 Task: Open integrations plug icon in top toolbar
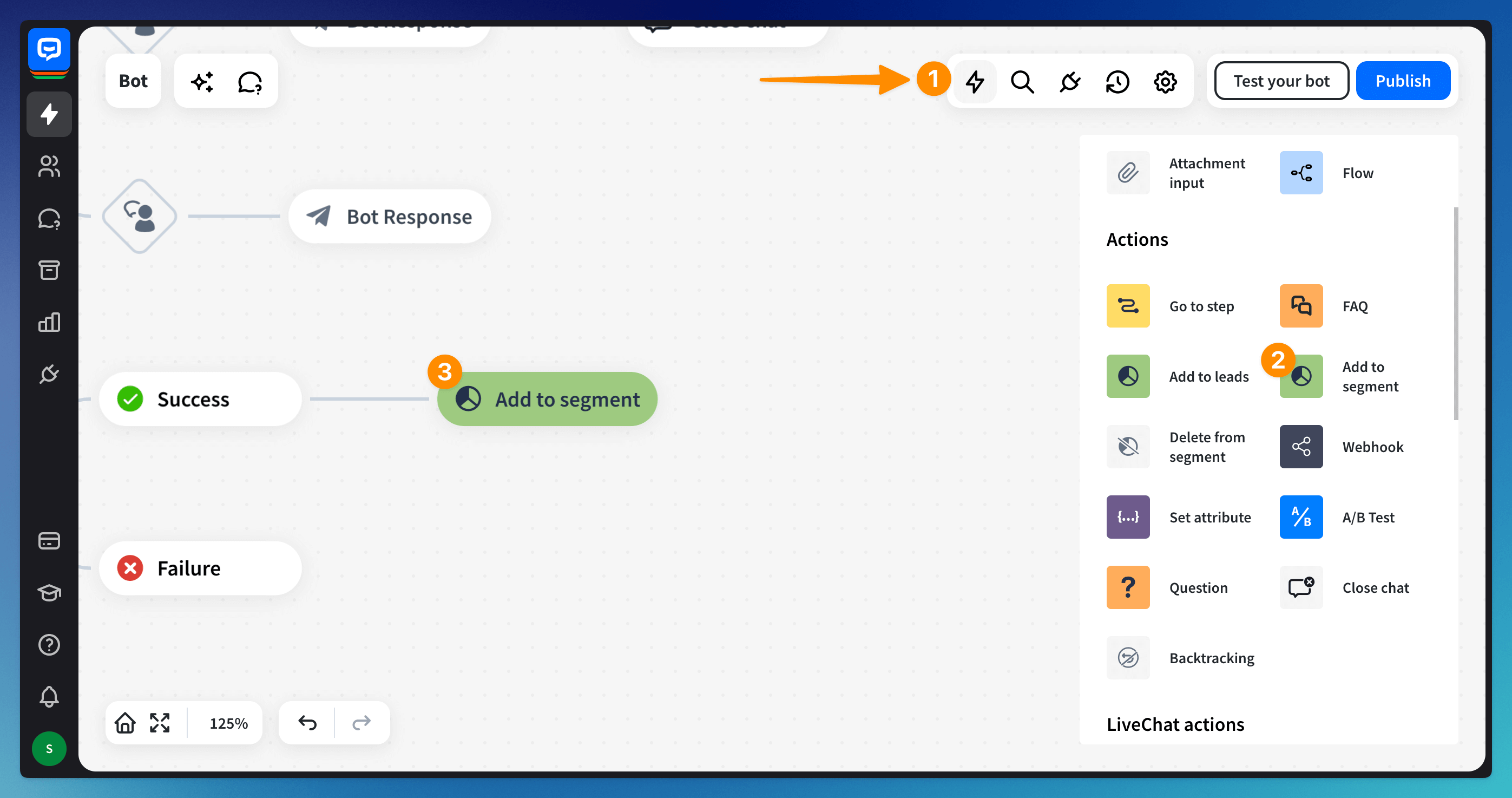pos(1069,82)
